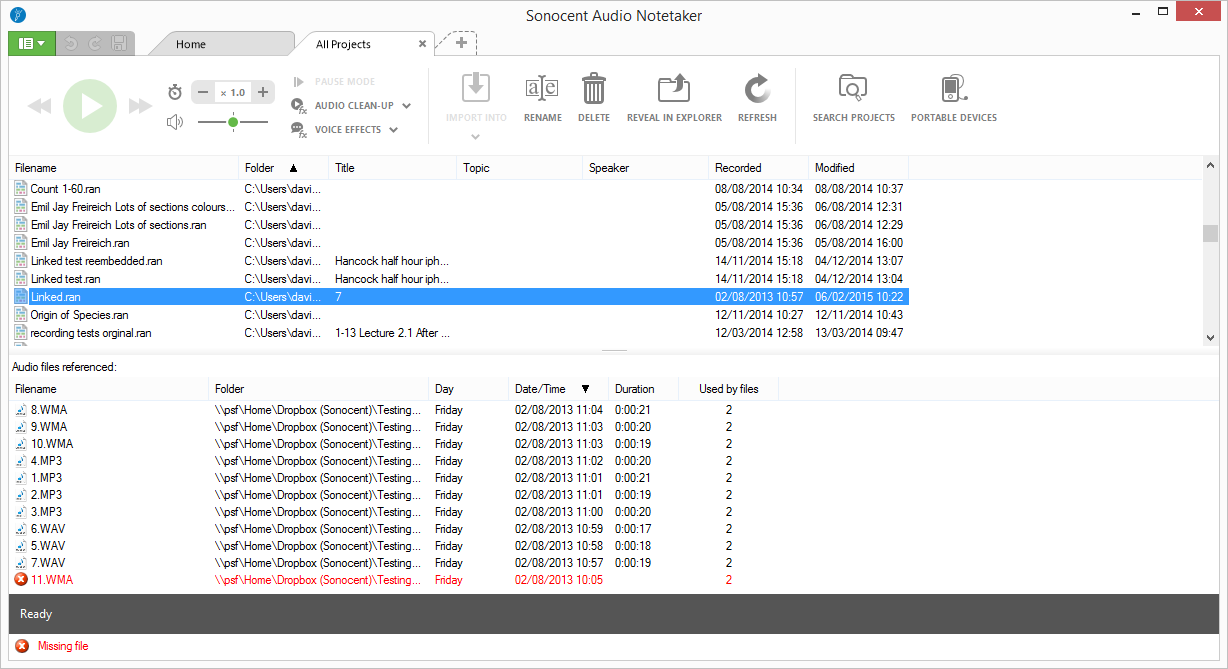The width and height of the screenshot is (1228, 669).
Task: Sort audio files by Used by files
Action: point(729,389)
